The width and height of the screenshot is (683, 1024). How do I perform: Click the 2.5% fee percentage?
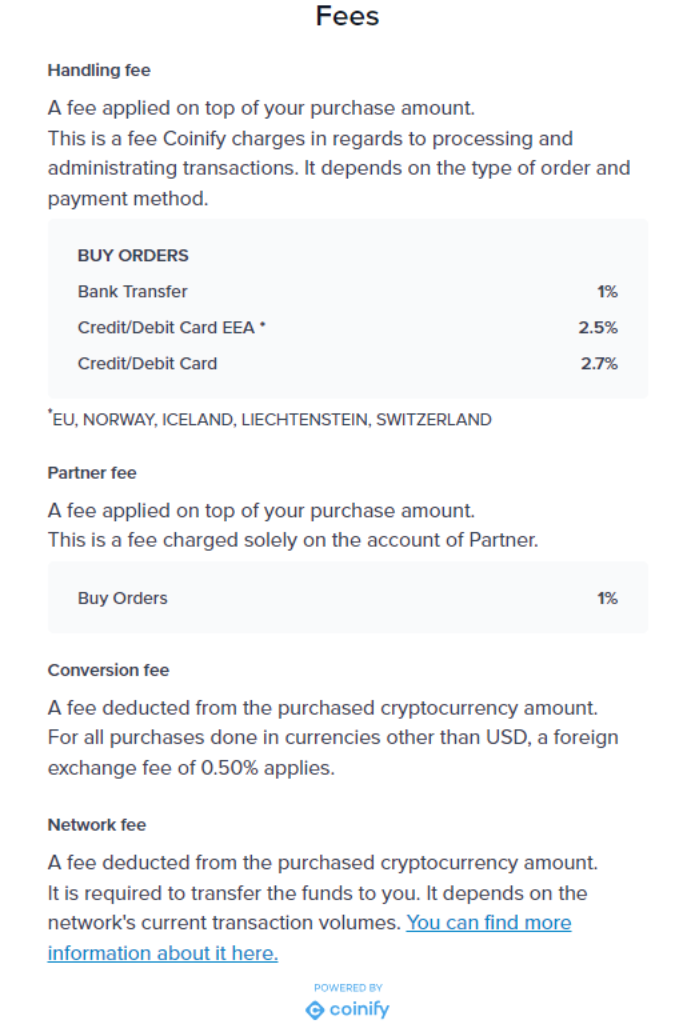(x=598, y=328)
